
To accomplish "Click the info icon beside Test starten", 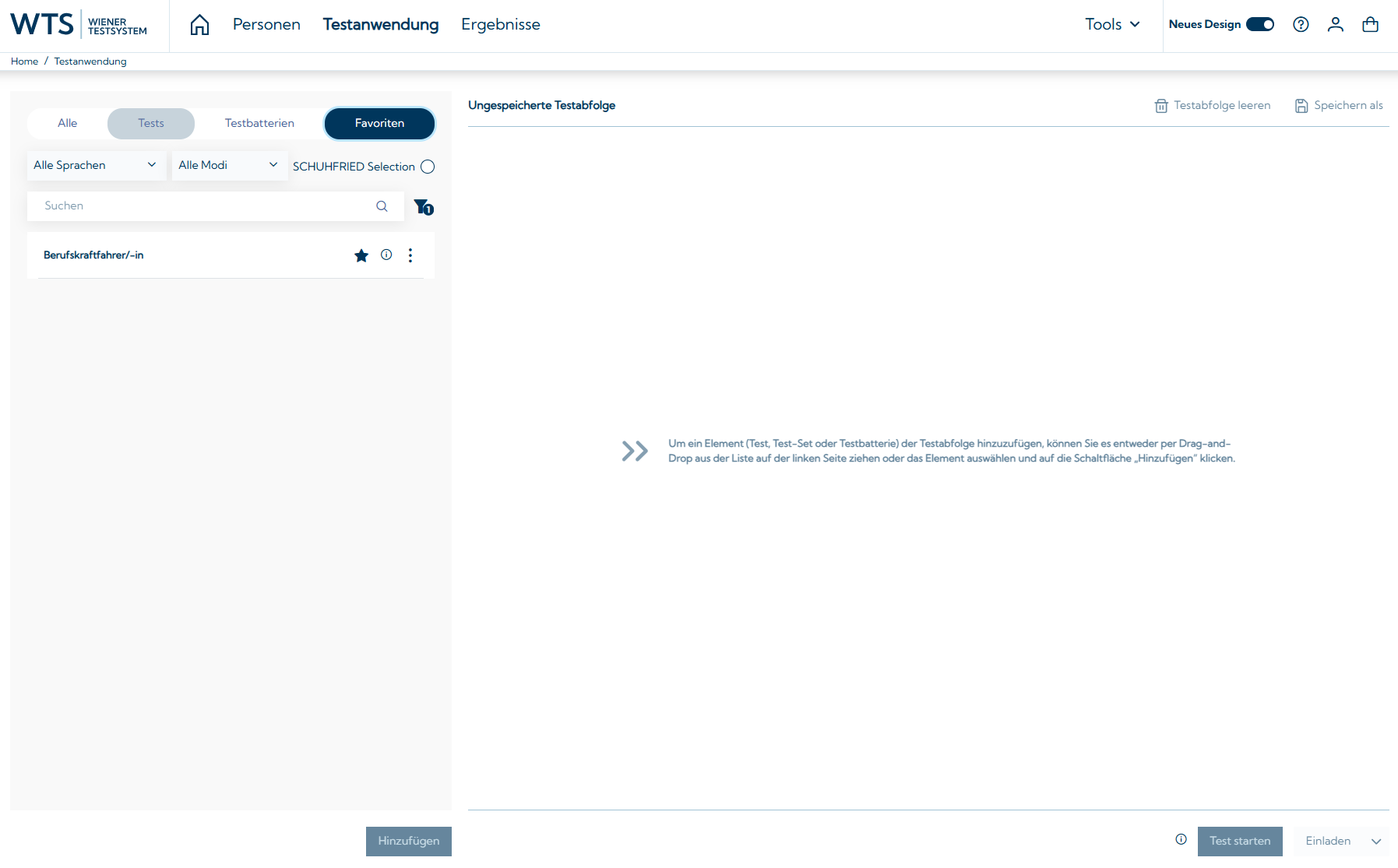I will [1181, 839].
